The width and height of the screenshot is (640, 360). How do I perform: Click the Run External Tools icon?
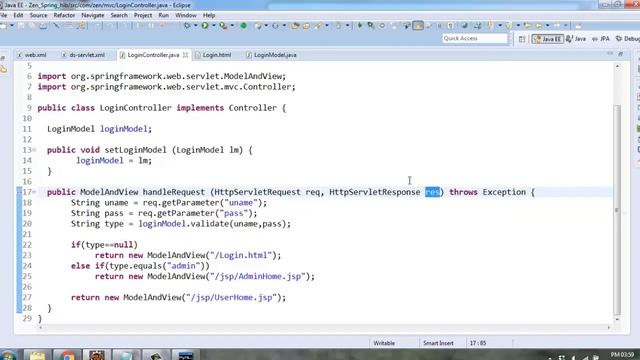point(223,26)
